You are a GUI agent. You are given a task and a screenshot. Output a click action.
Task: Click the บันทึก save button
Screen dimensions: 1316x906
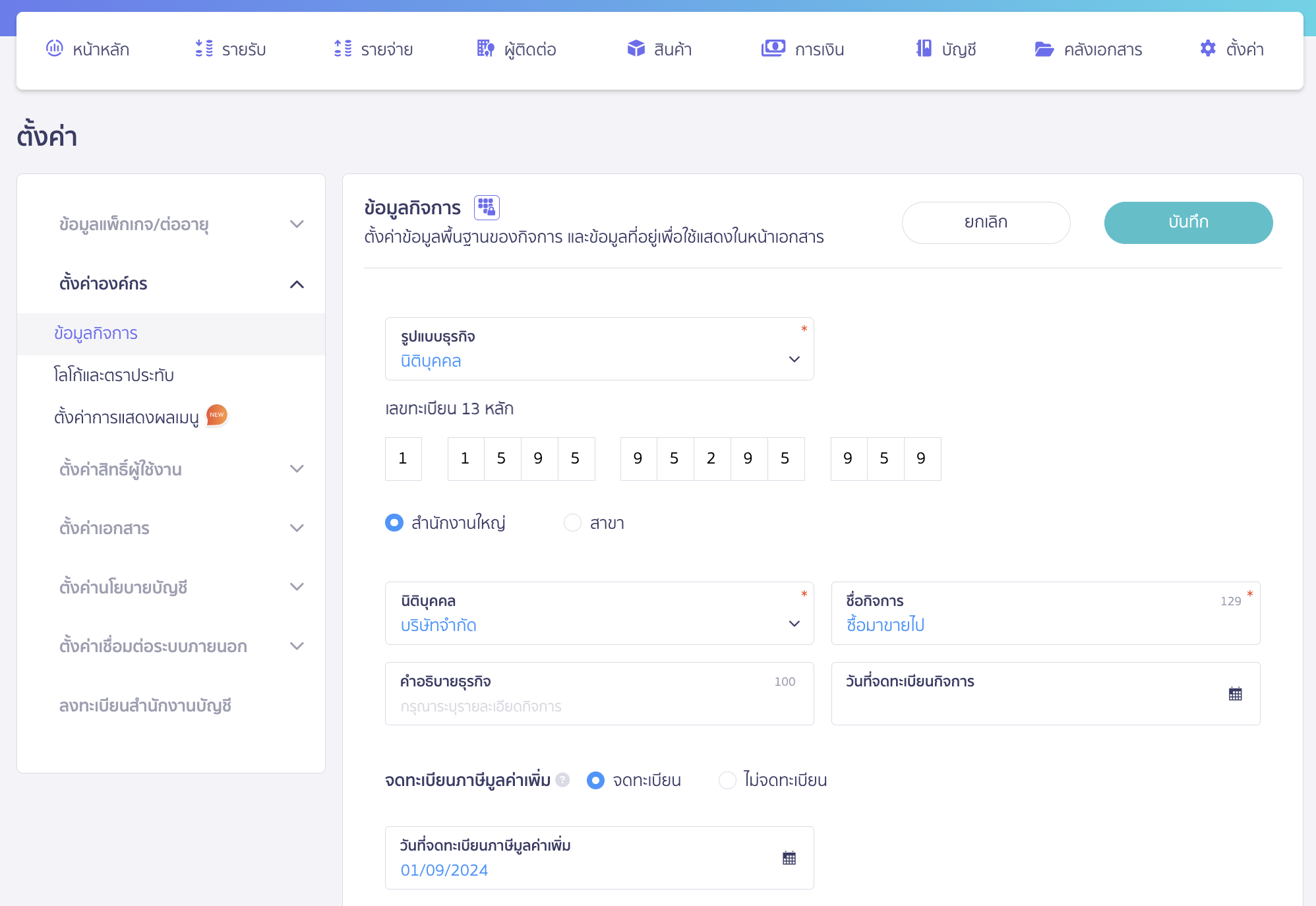pyautogui.click(x=1188, y=222)
